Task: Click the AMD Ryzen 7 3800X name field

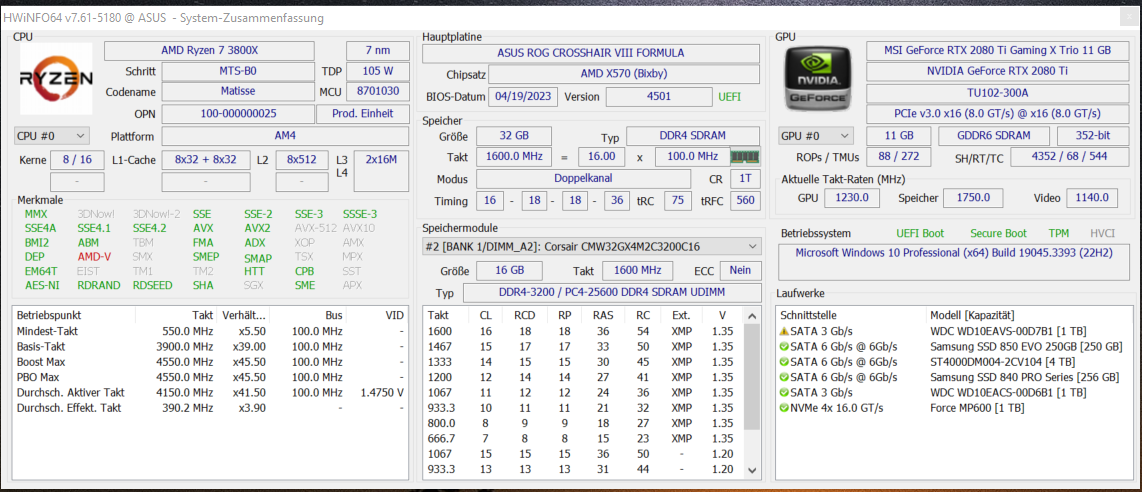Action: click(x=210, y=51)
